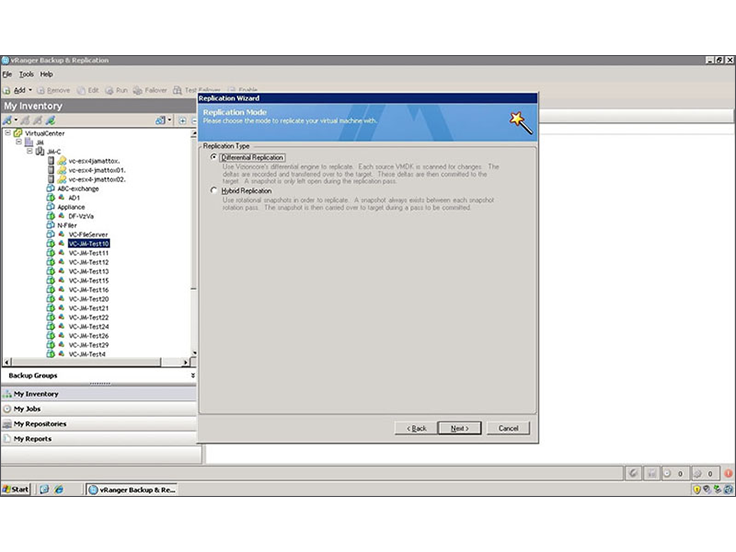Click first connect icon in inventory toolbar
736x552 pixels.
point(7,121)
